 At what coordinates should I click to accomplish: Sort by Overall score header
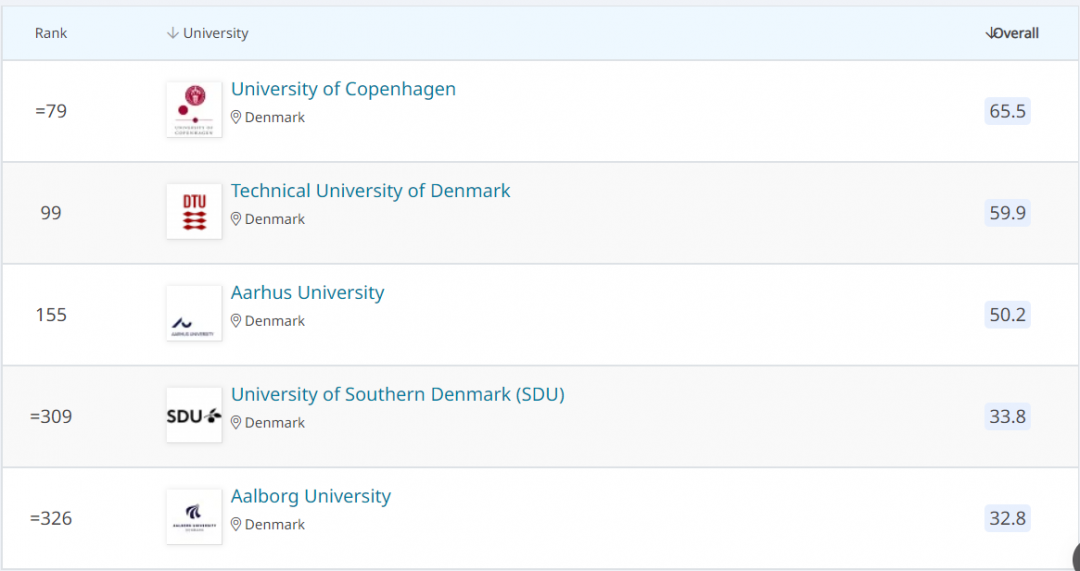[x=1013, y=33]
